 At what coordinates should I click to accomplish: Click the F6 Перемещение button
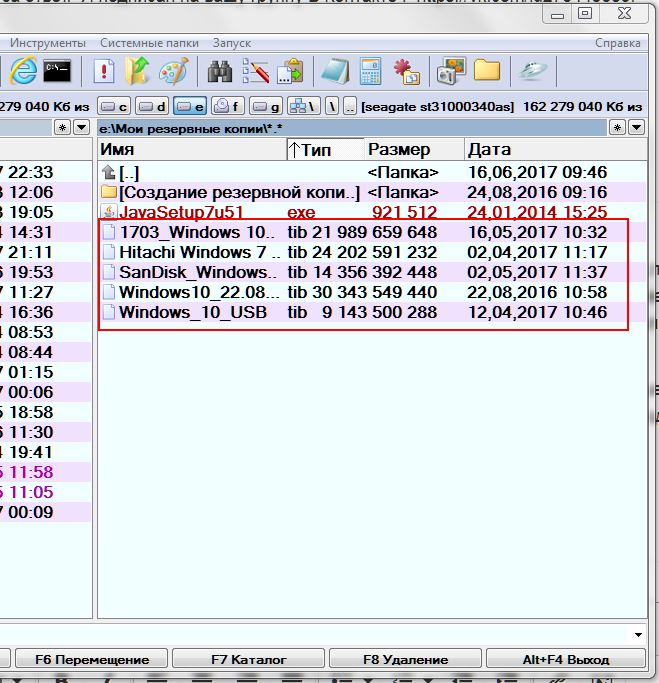click(91, 659)
